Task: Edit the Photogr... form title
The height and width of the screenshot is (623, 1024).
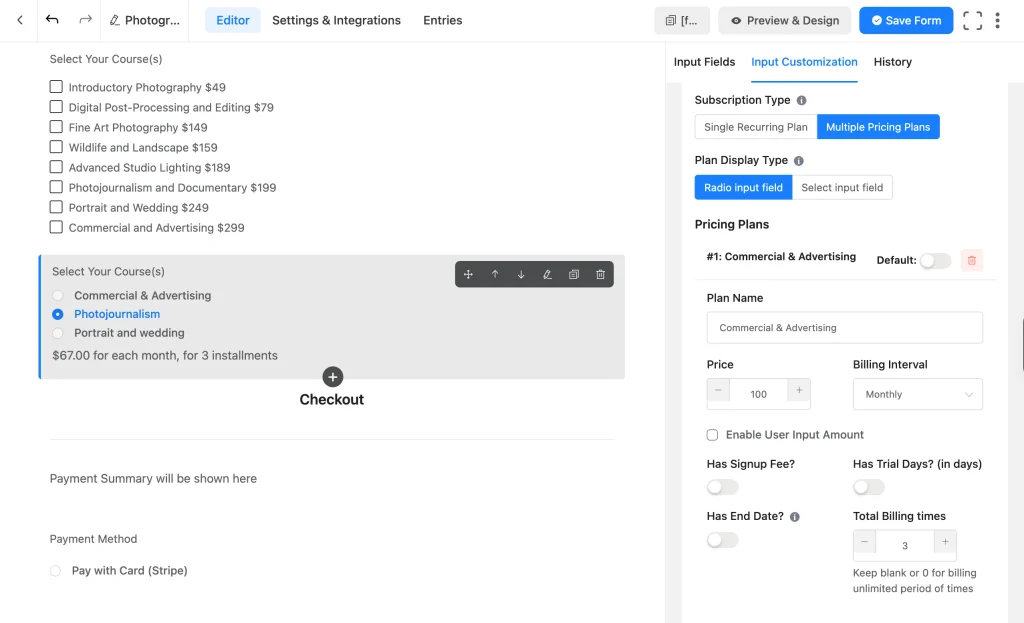Action: (x=144, y=20)
